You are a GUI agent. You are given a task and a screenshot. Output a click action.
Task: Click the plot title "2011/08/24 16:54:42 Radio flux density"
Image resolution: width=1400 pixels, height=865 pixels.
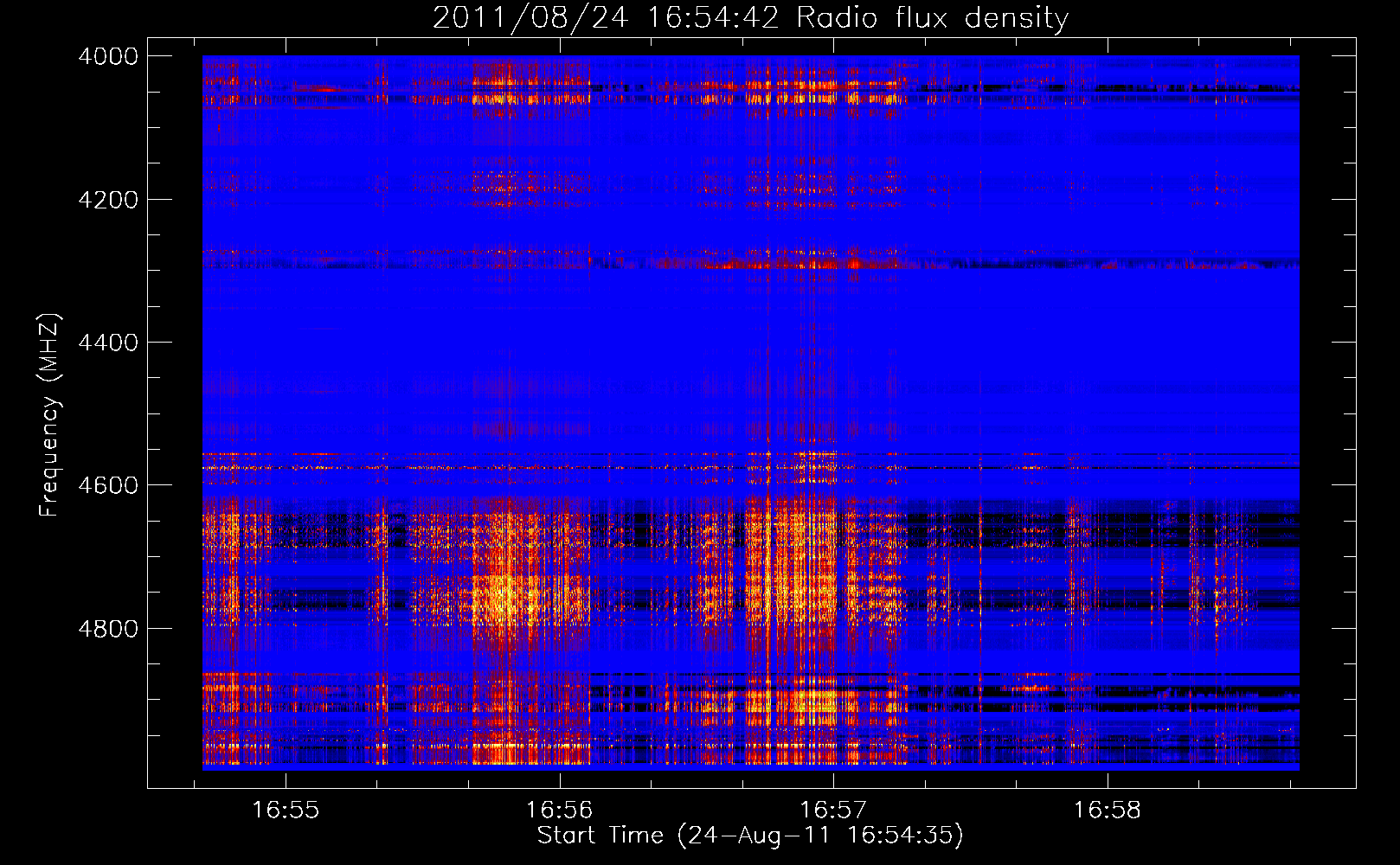[x=750, y=17]
